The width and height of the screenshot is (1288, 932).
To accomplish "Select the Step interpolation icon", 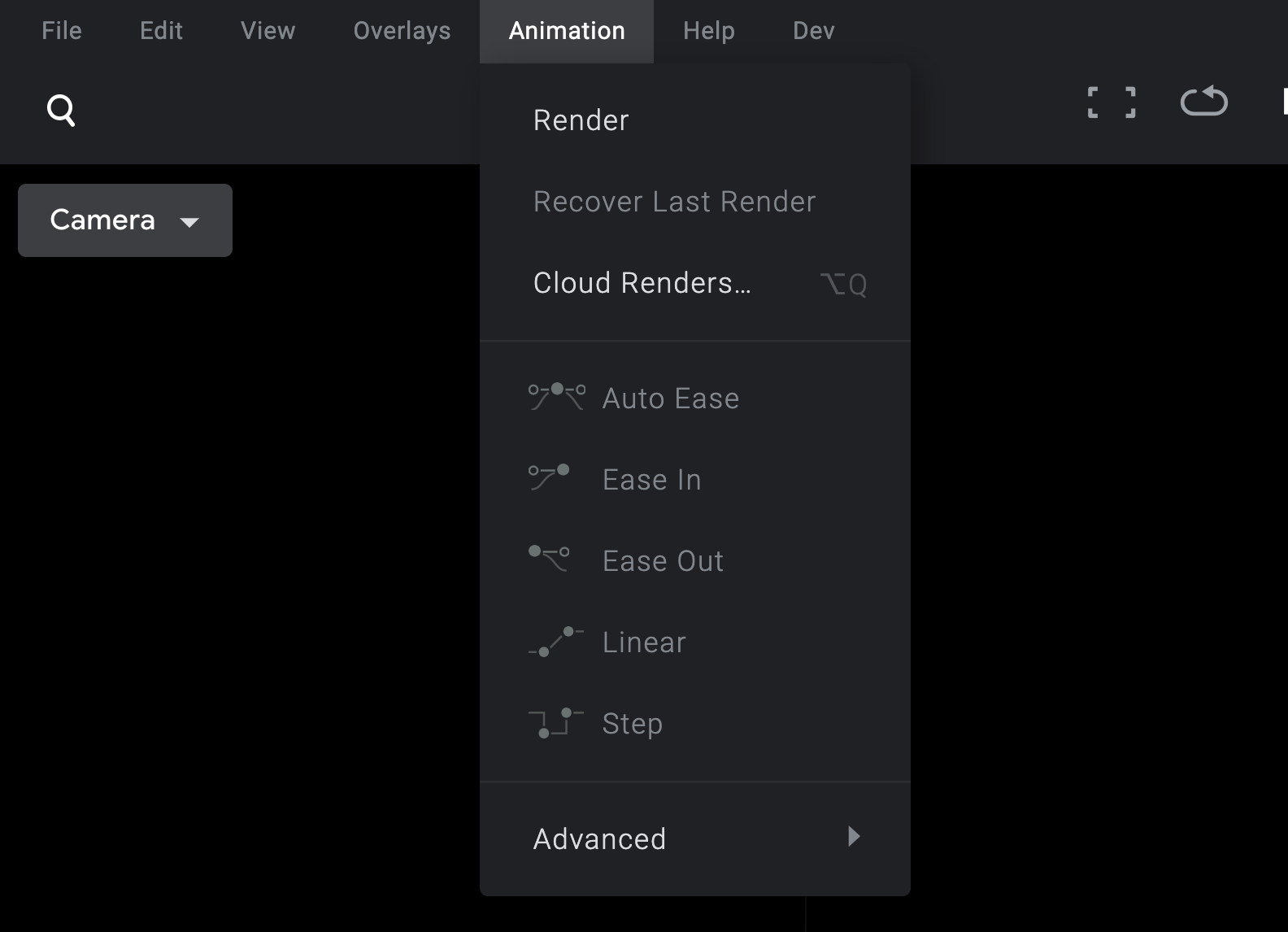I will [x=555, y=723].
